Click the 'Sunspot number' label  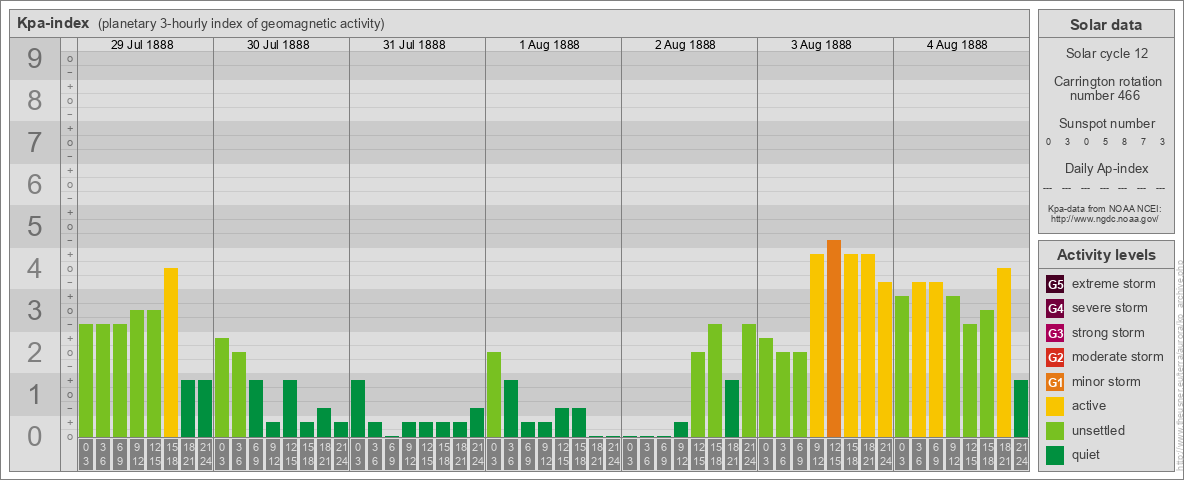tap(1106, 123)
